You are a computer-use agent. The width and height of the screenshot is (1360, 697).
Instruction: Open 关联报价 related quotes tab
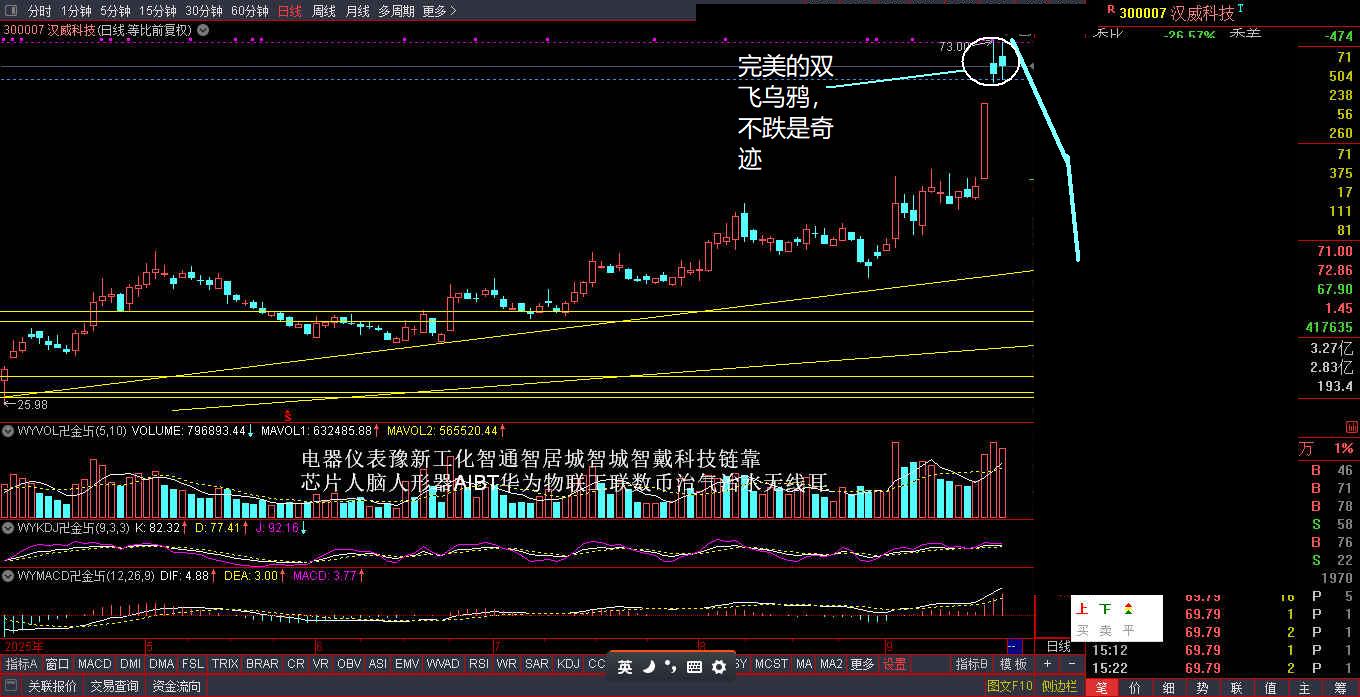pos(52,686)
